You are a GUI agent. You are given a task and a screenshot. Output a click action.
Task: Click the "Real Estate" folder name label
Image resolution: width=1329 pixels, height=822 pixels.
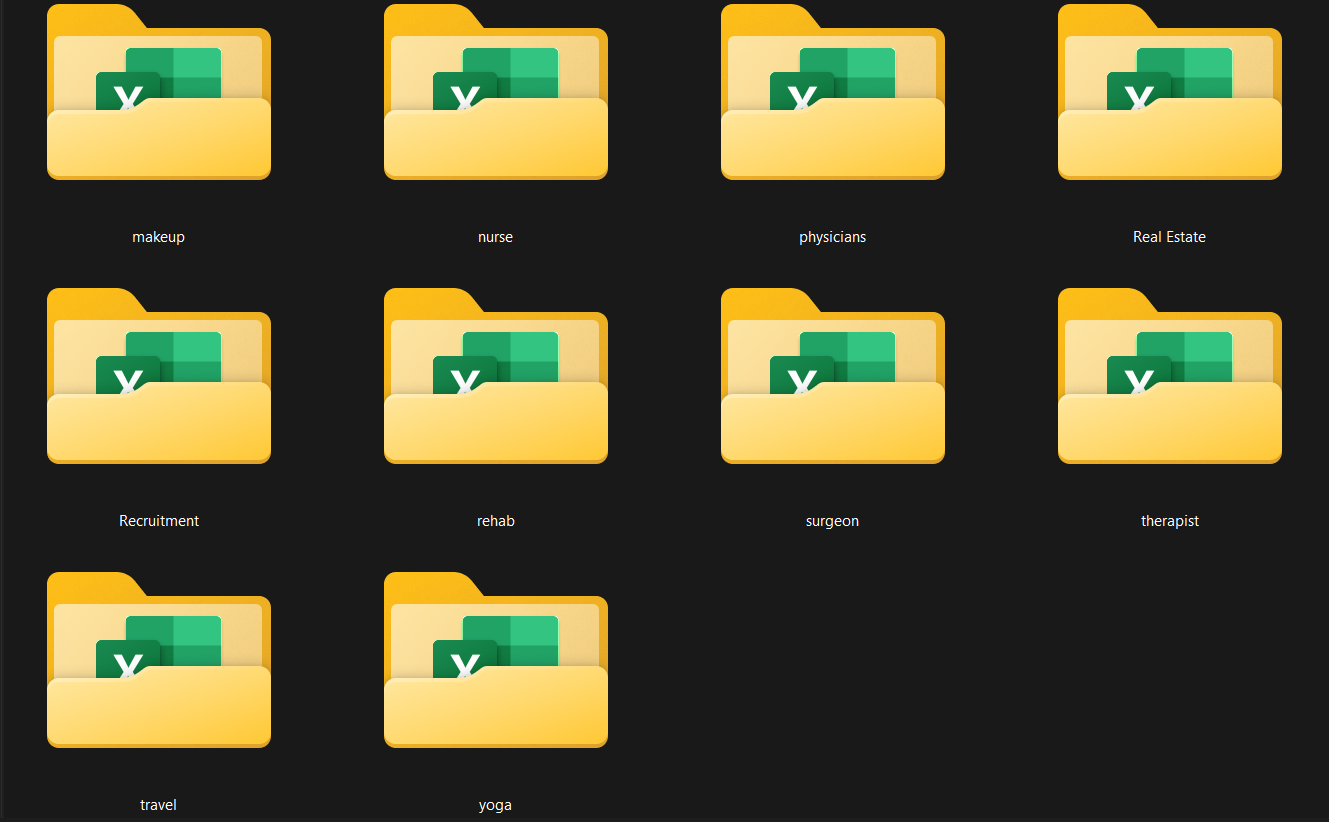(1170, 237)
